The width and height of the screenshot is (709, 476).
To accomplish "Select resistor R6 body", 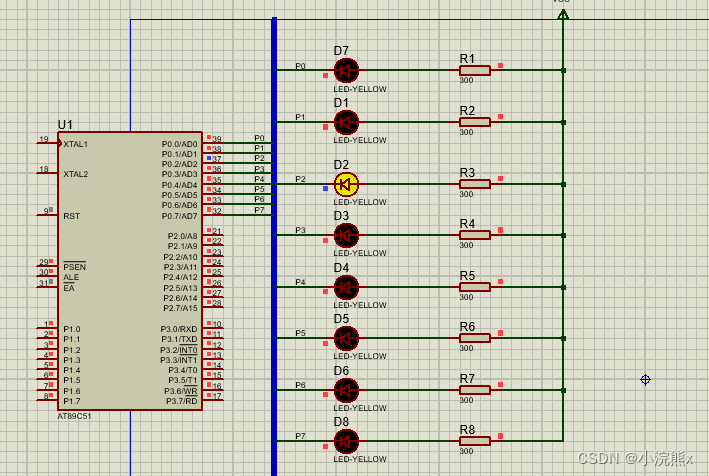I will click(475, 338).
